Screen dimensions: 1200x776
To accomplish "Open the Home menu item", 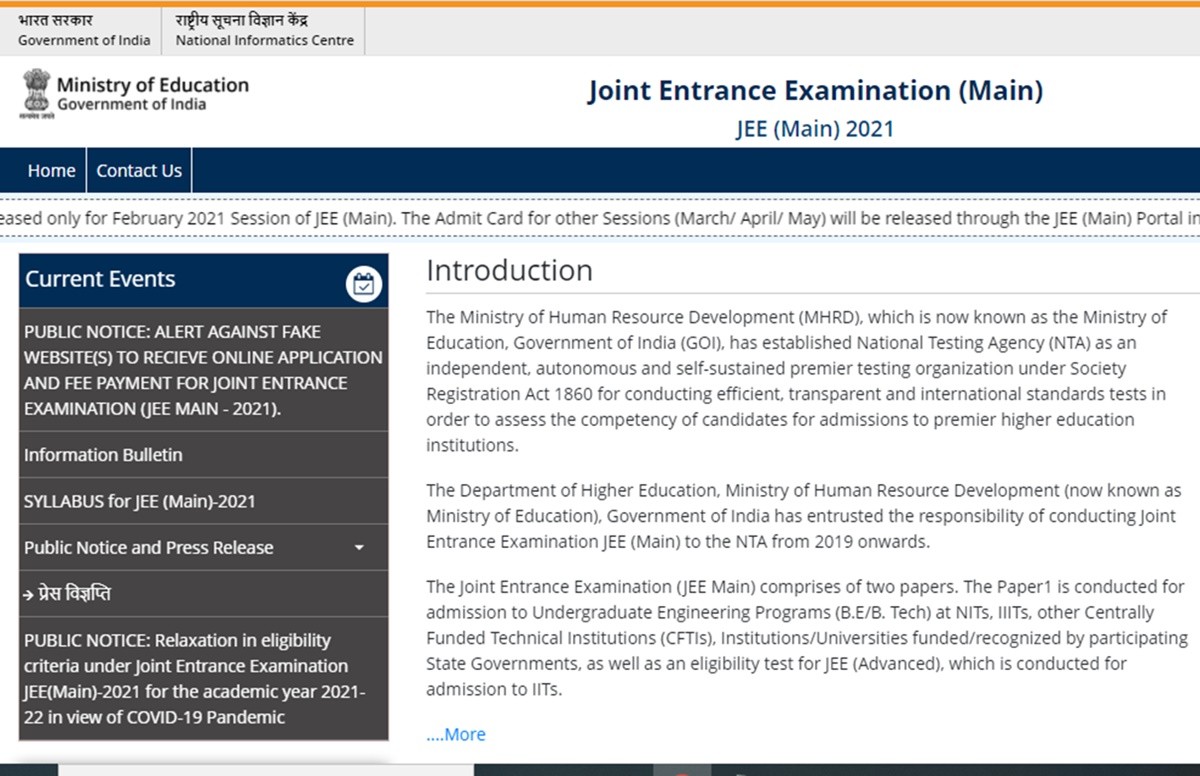I will (51, 171).
